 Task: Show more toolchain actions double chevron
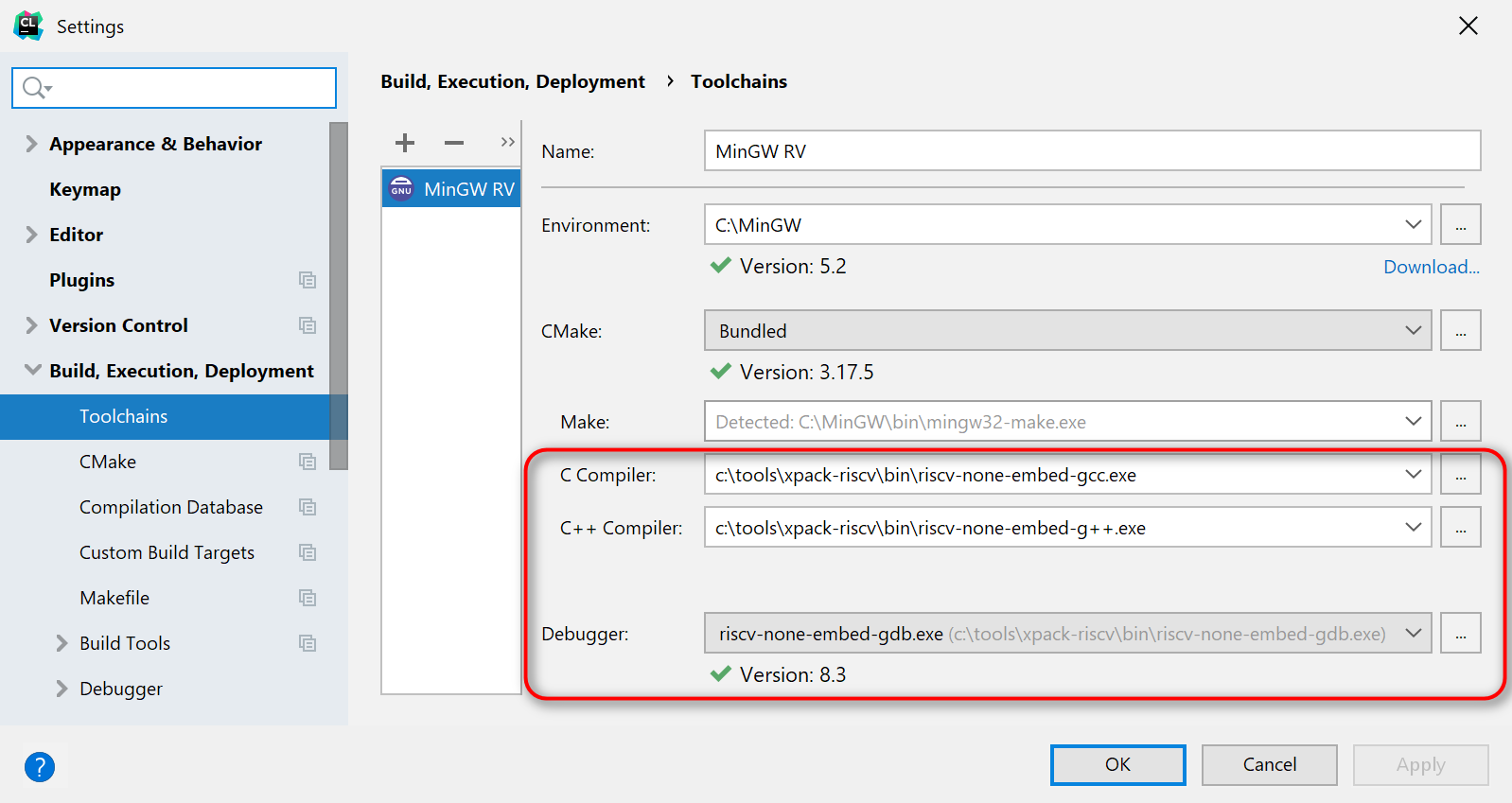(508, 142)
